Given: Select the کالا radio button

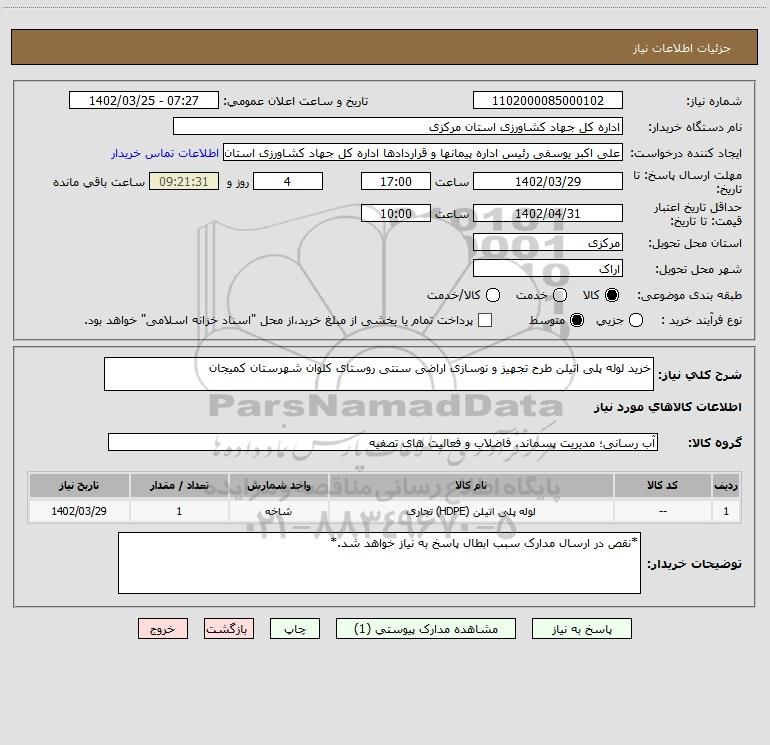Looking at the screenshot, I should tap(612, 295).
